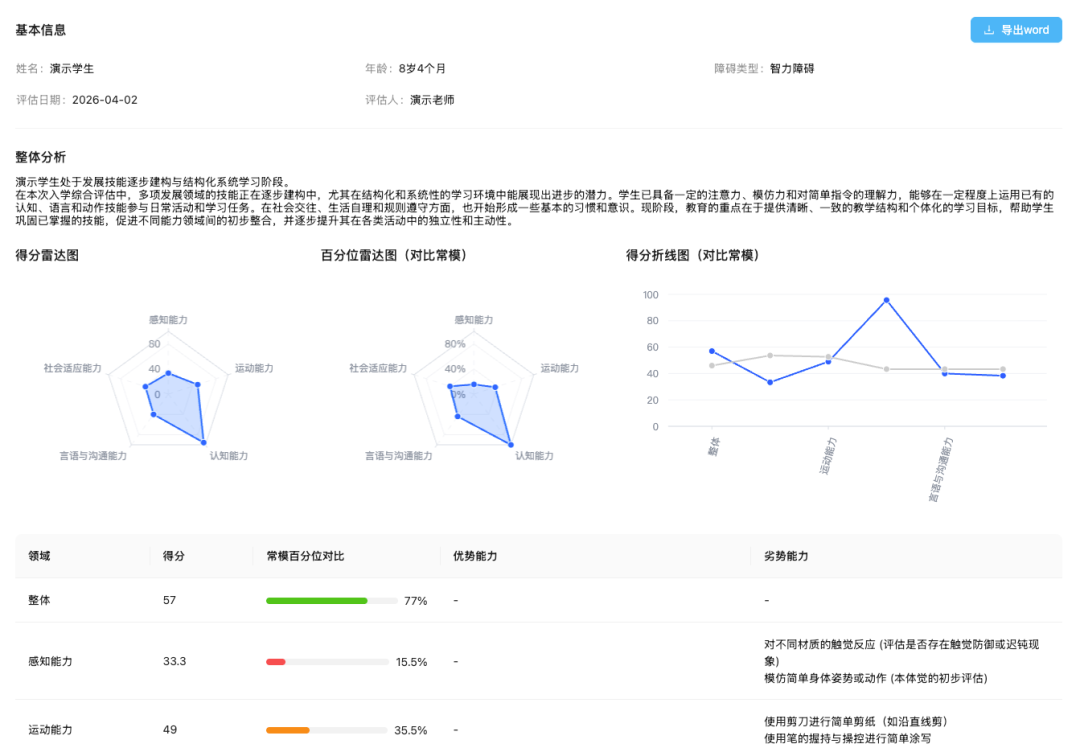Click the 整体分析 section heading

(41, 157)
